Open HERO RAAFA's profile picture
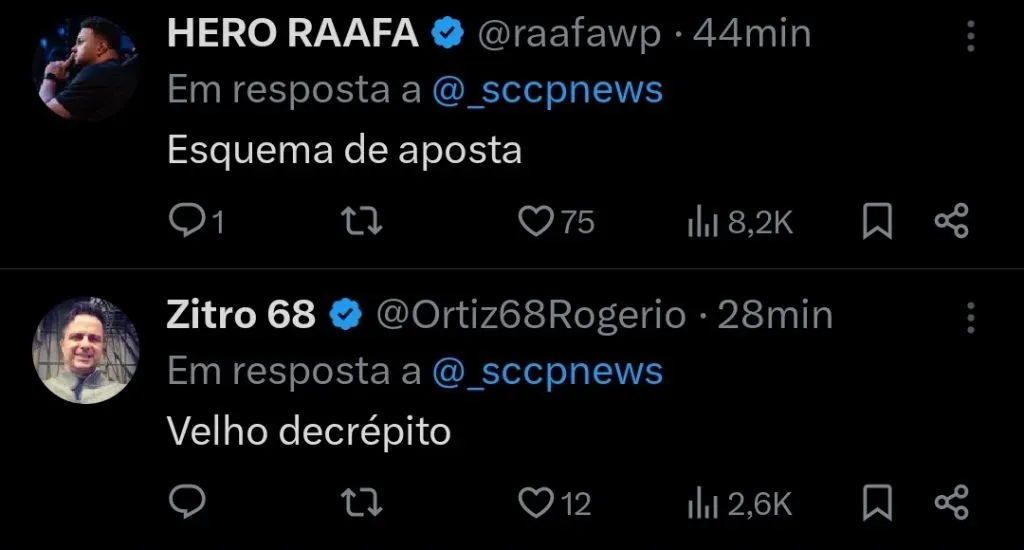The image size is (1024, 550). 85,68
